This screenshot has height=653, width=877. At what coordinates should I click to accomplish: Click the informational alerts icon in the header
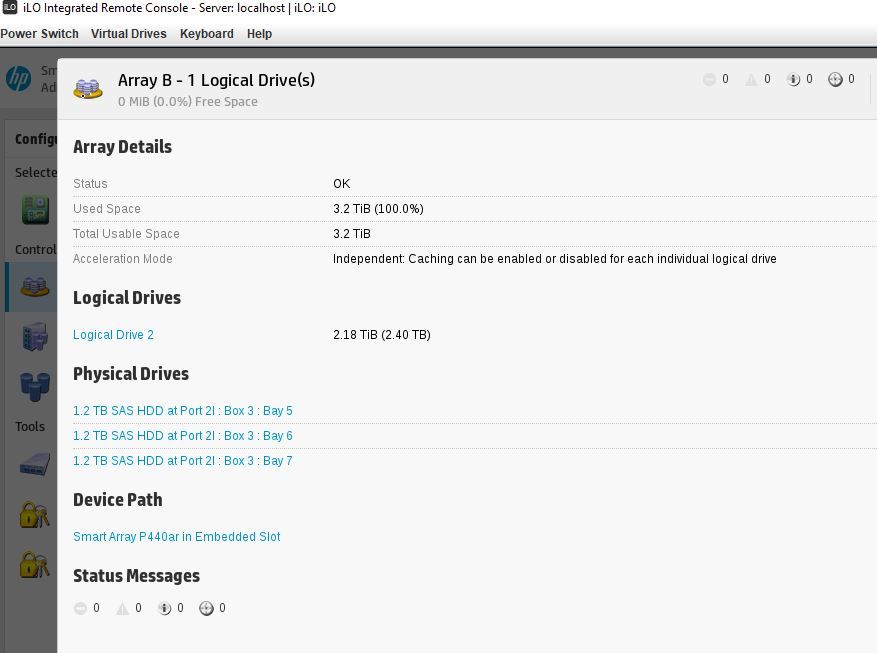(x=793, y=79)
